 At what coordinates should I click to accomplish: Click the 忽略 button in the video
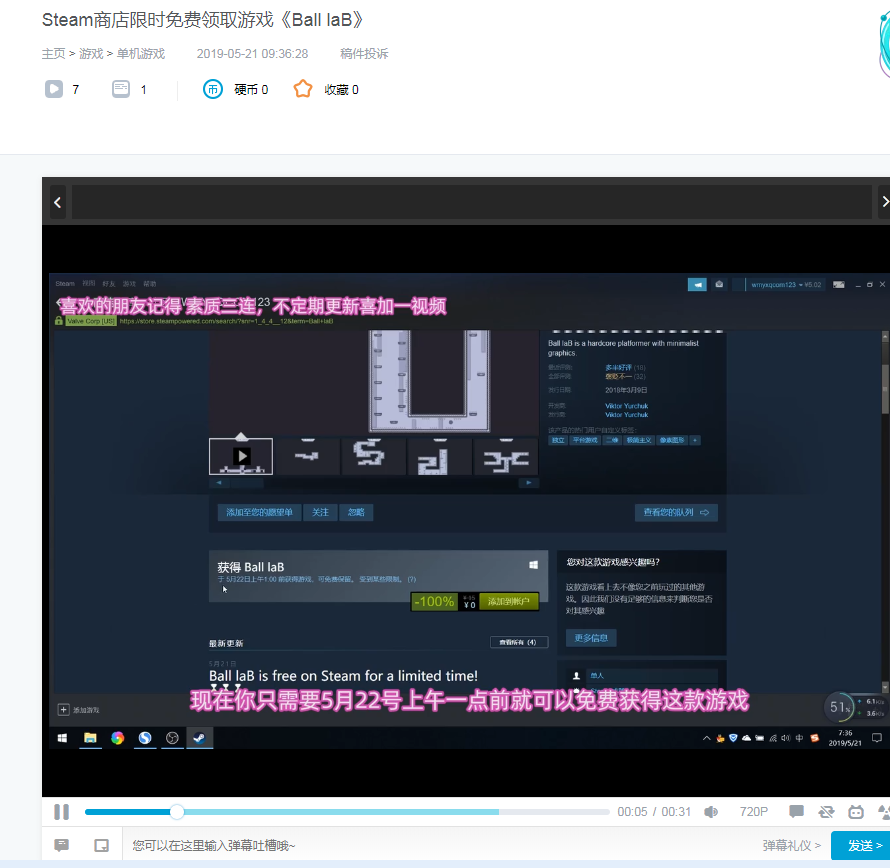pyautogui.click(x=356, y=512)
